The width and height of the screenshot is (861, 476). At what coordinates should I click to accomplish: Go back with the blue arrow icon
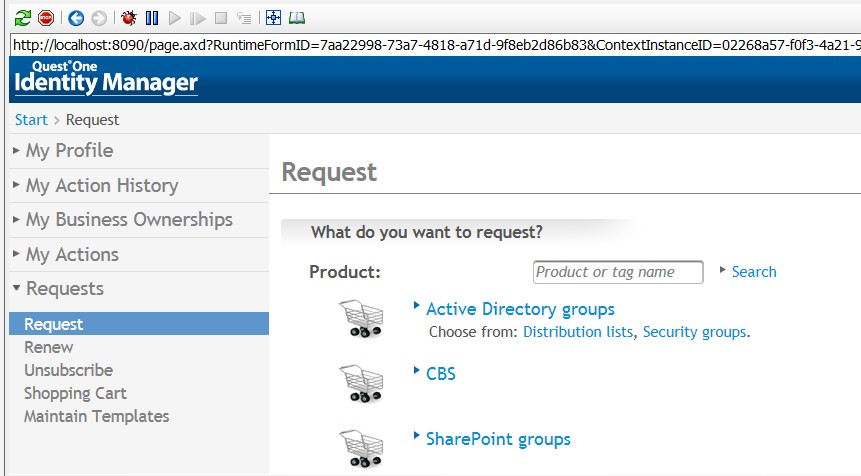(x=76, y=18)
